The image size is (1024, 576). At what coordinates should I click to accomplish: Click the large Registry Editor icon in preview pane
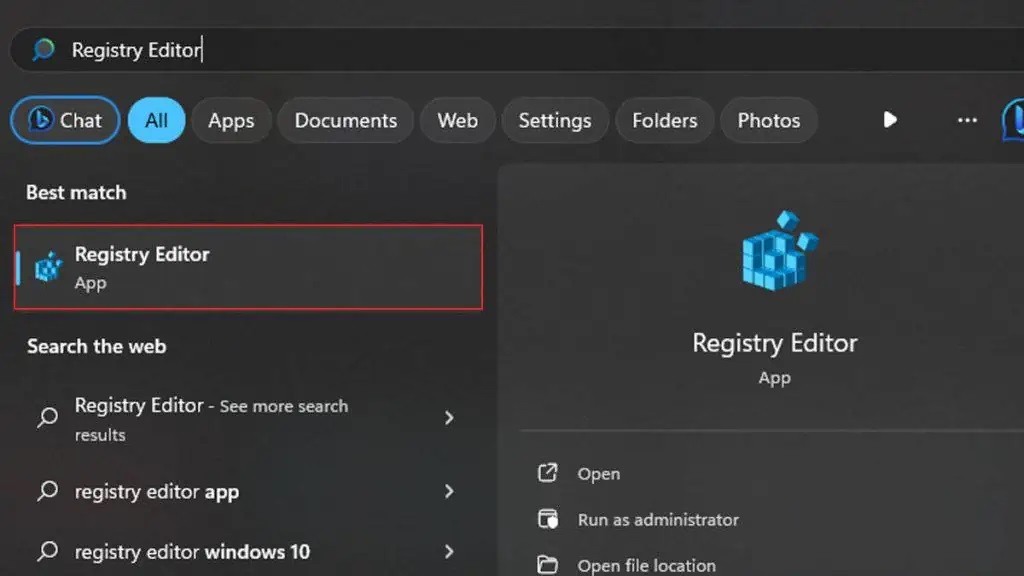click(779, 250)
